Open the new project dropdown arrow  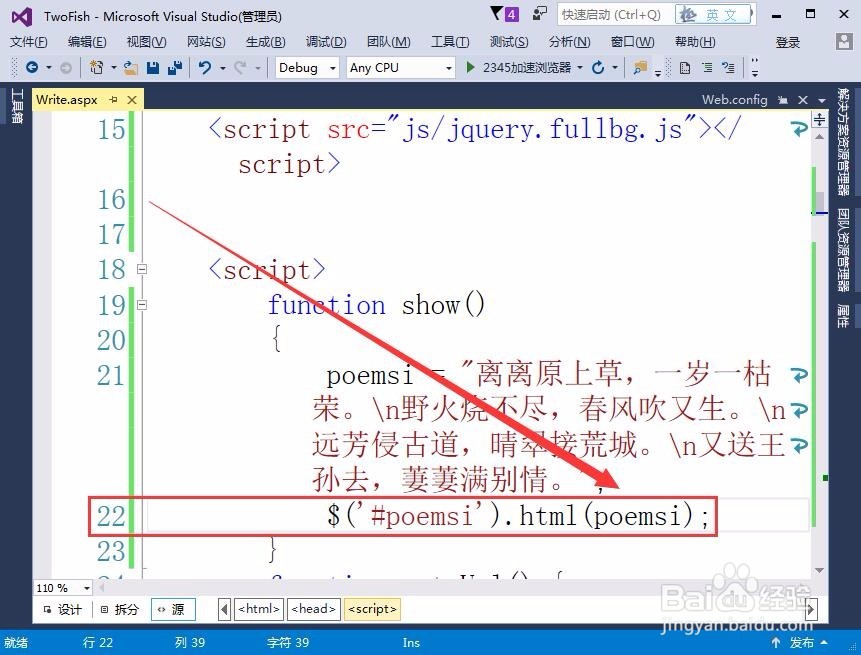click(114, 68)
